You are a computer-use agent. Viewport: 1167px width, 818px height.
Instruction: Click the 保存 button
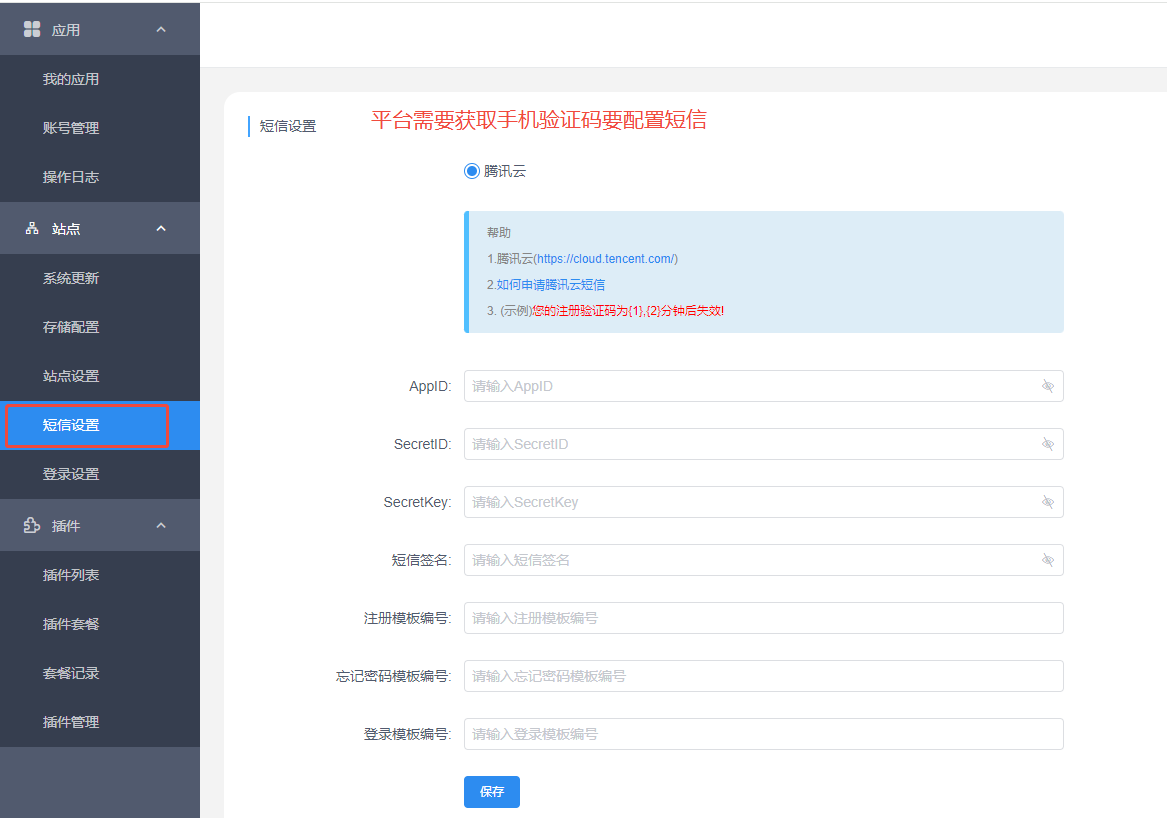coord(492,792)
